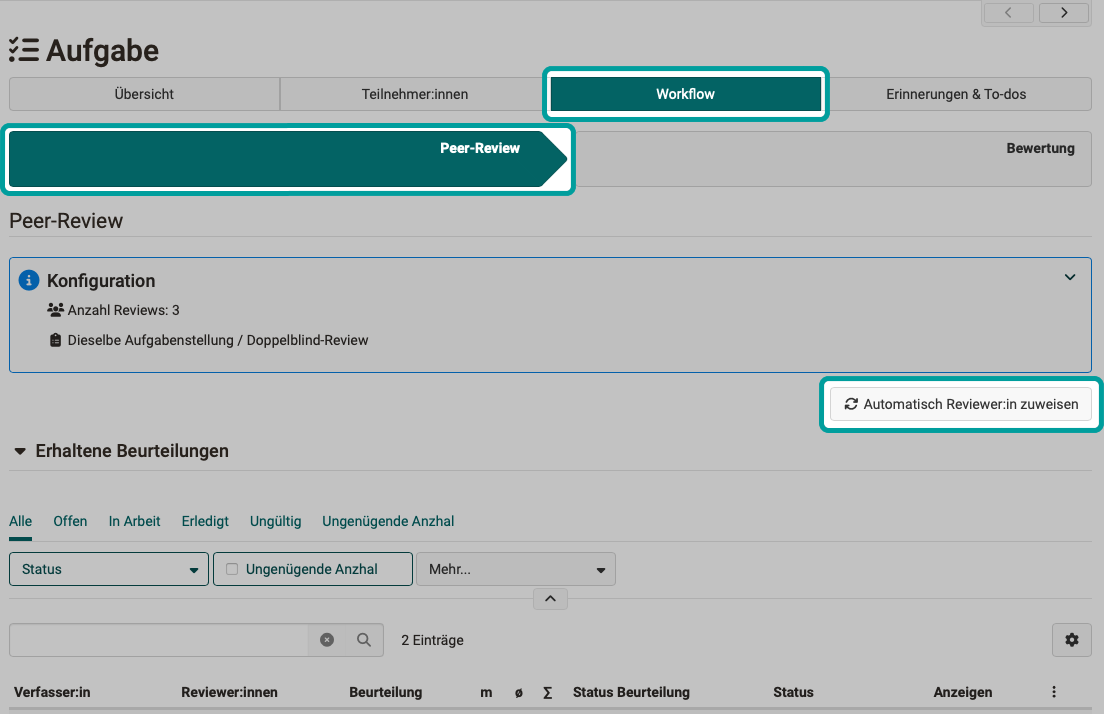Click the refresh icon inside the Reviewer assignment button
This screenshot has height=714, width=1104.
click(x=851, y=404)
